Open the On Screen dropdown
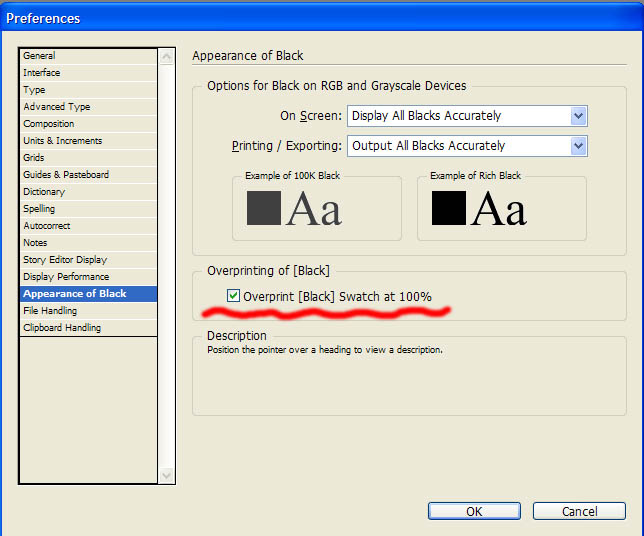 467,116
